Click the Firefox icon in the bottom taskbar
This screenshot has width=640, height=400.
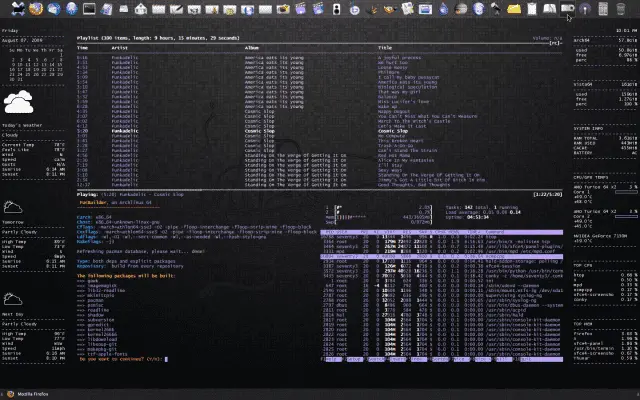point(11,394)
